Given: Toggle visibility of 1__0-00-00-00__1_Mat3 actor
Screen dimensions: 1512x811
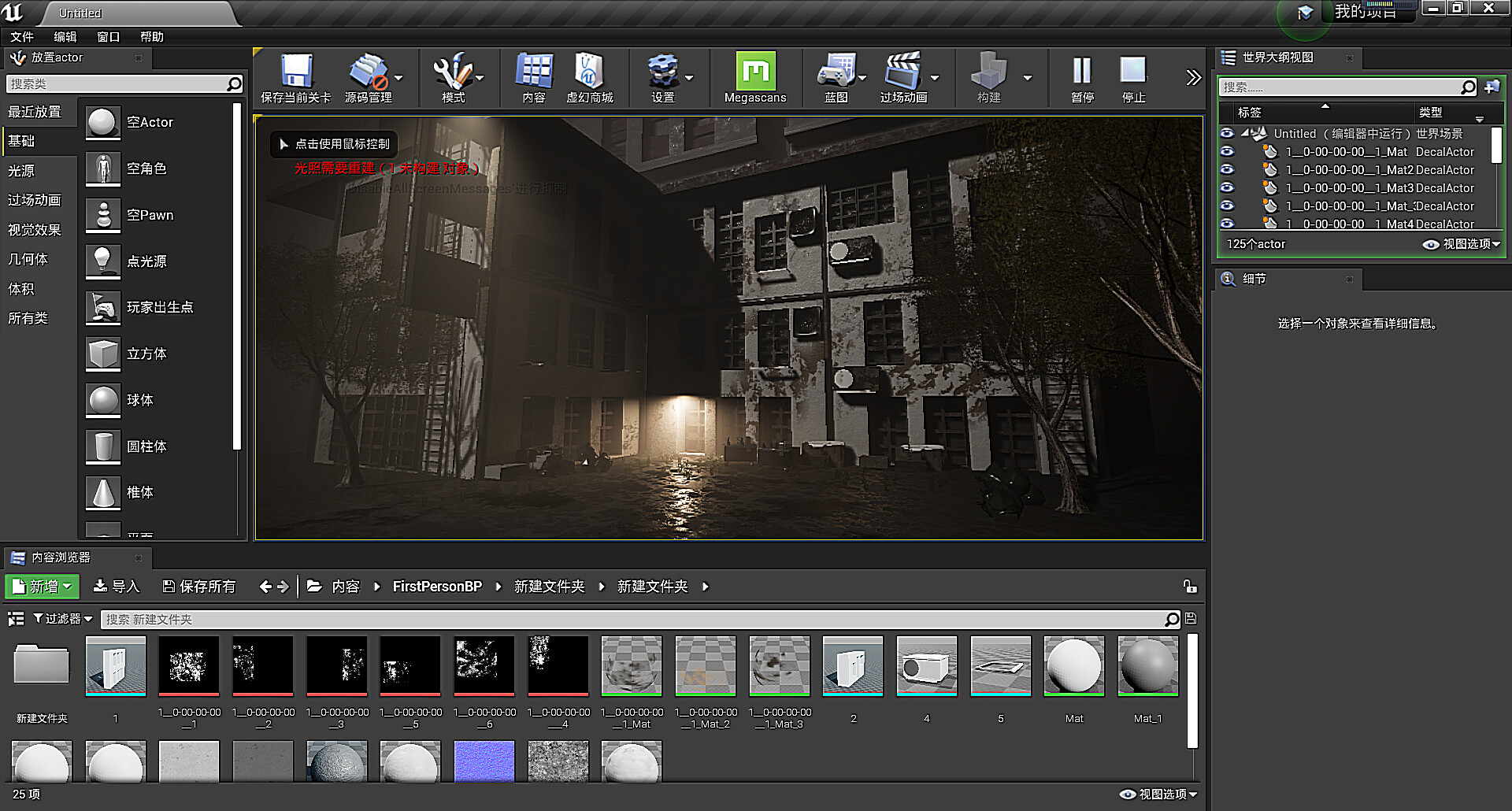Looking at the screenshot, I should click(1227, 187).
